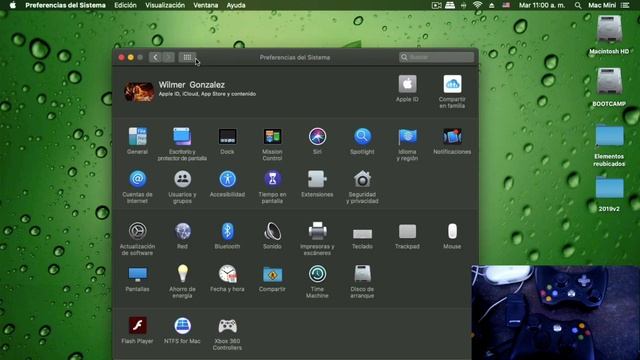Click the Mac Mini user menu
640x360 pixels.
[x=602, y=5]
